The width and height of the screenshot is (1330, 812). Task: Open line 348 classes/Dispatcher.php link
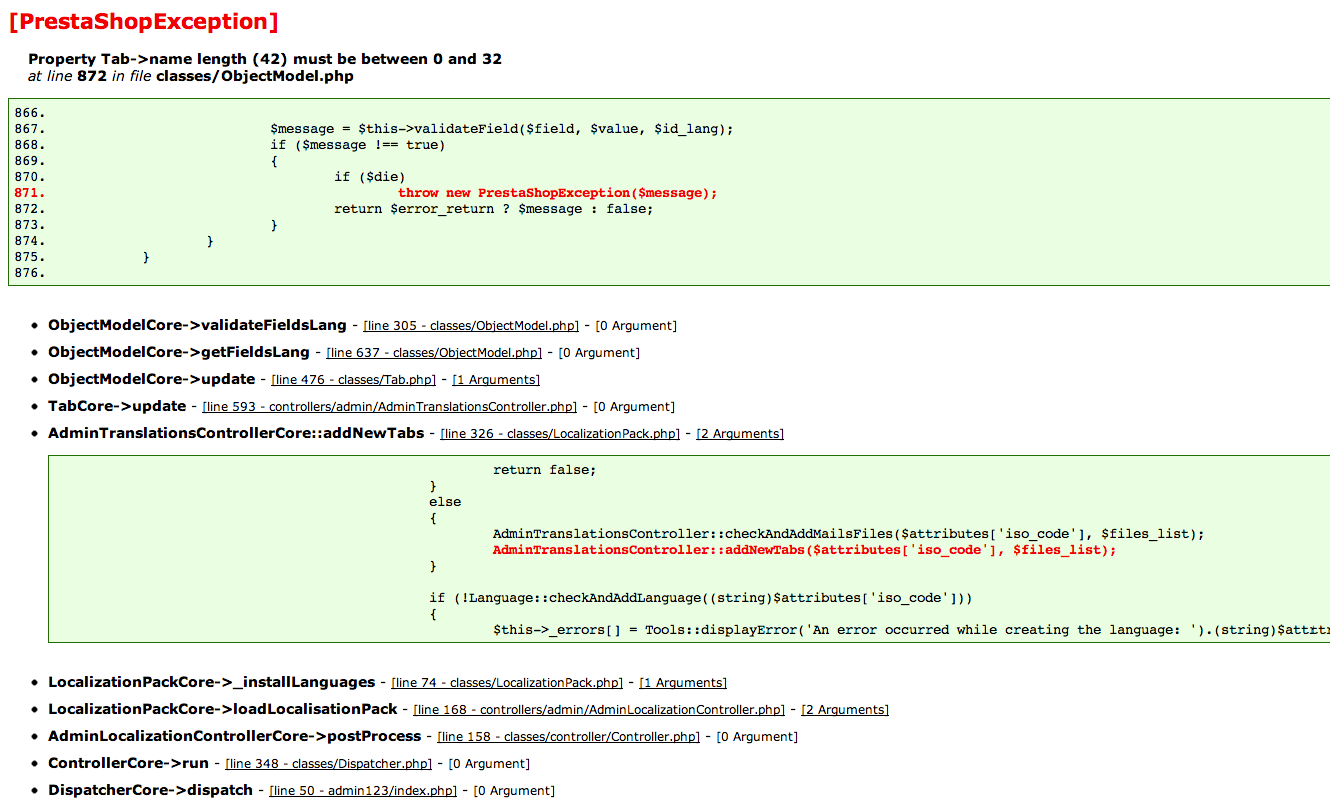click(329, 764)
